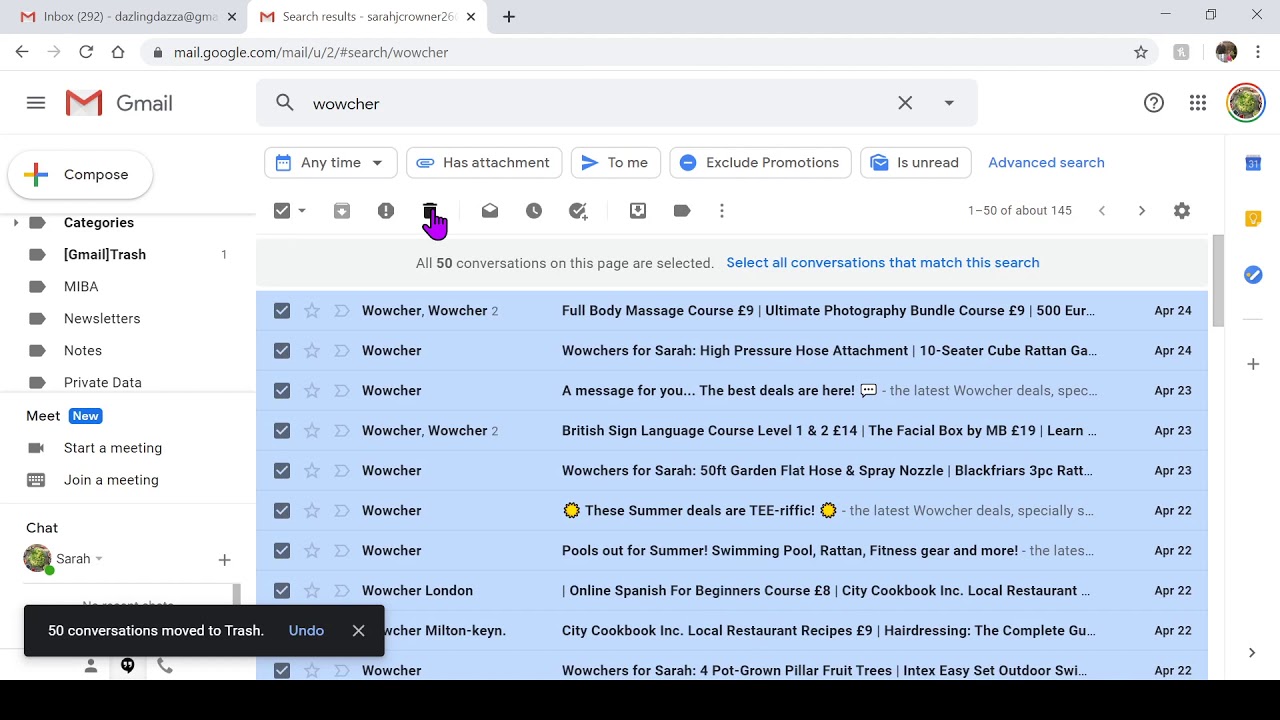This screenshot has width=1280, height=720.
Task: Open the Notes label
Action: pos(83,351)
